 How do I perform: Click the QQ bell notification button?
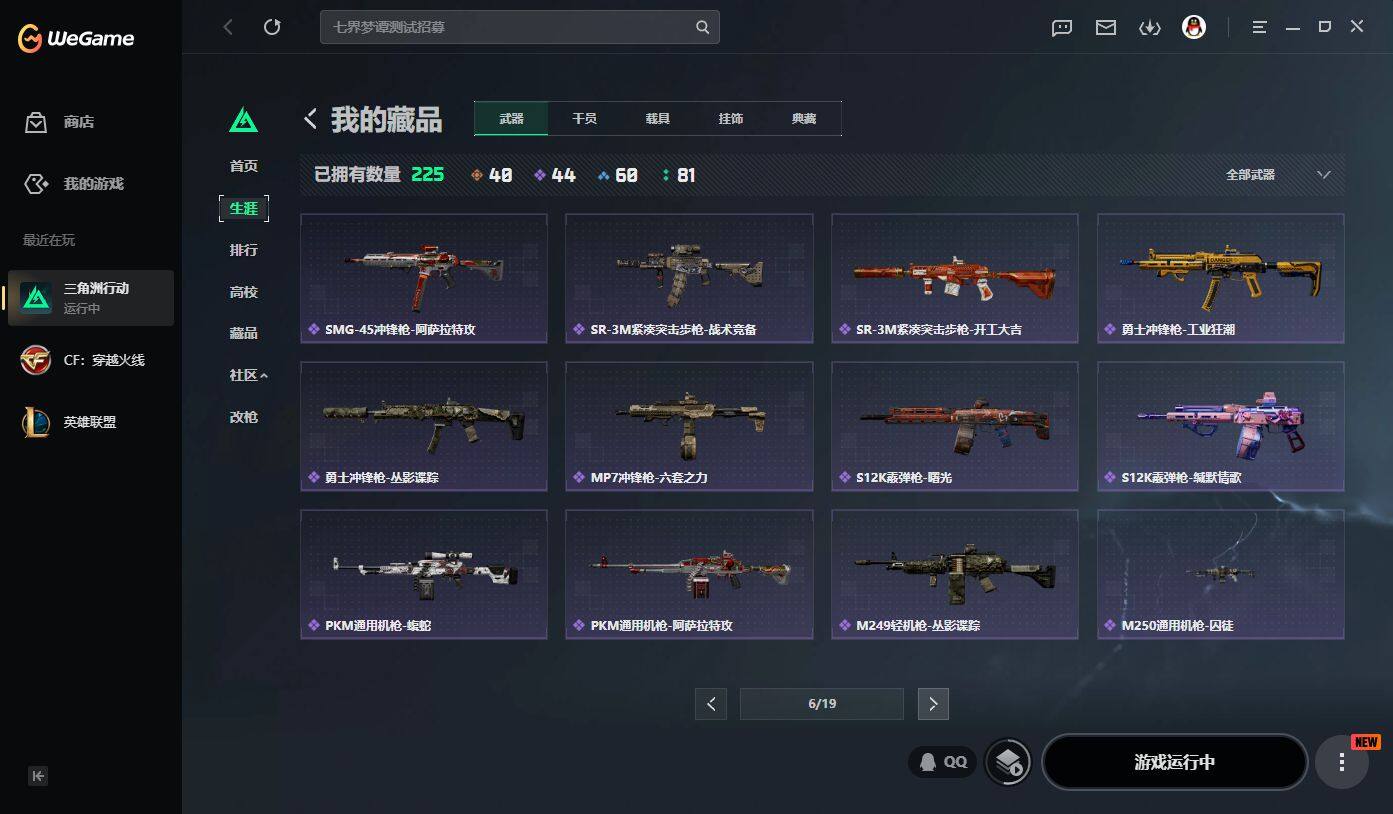943,762
